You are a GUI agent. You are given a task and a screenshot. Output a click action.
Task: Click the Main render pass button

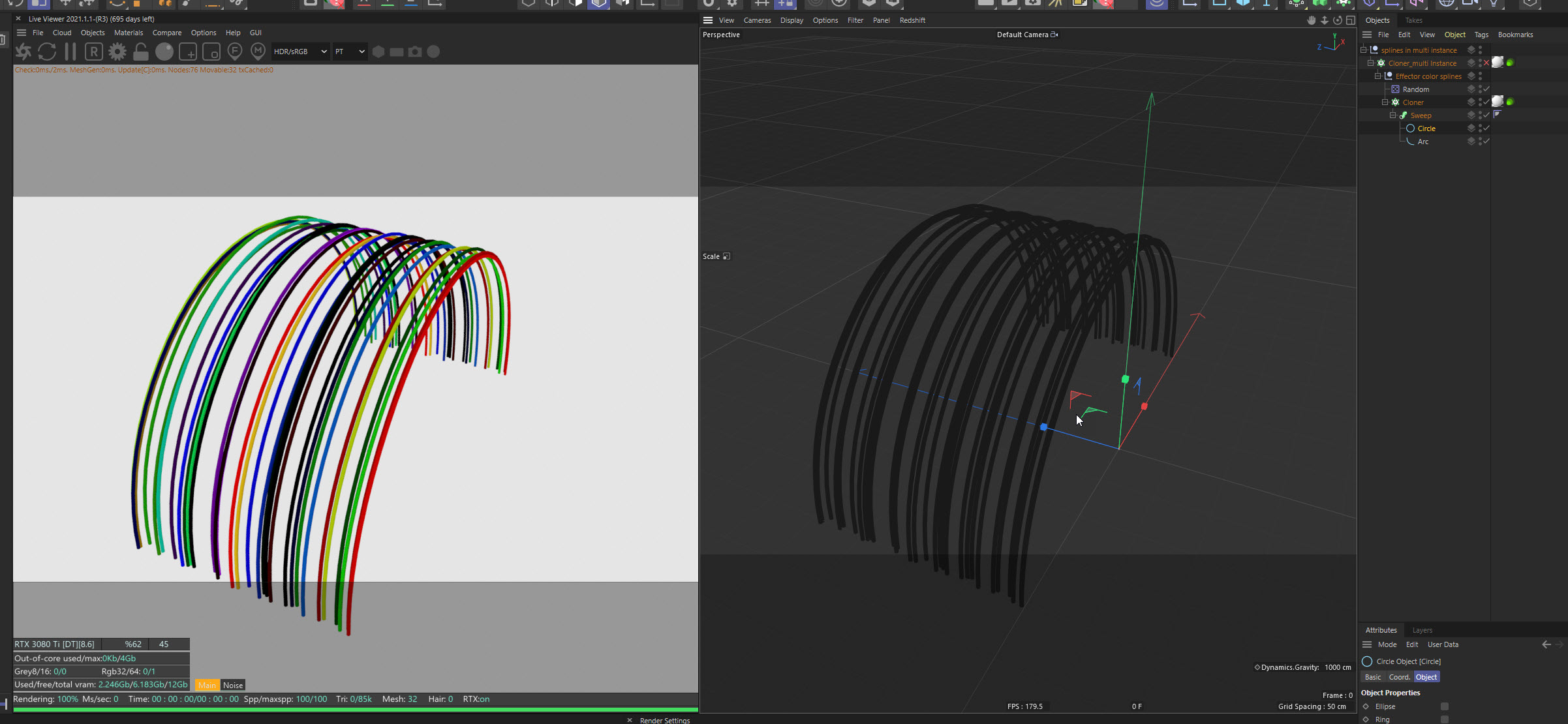click(207, 685)
